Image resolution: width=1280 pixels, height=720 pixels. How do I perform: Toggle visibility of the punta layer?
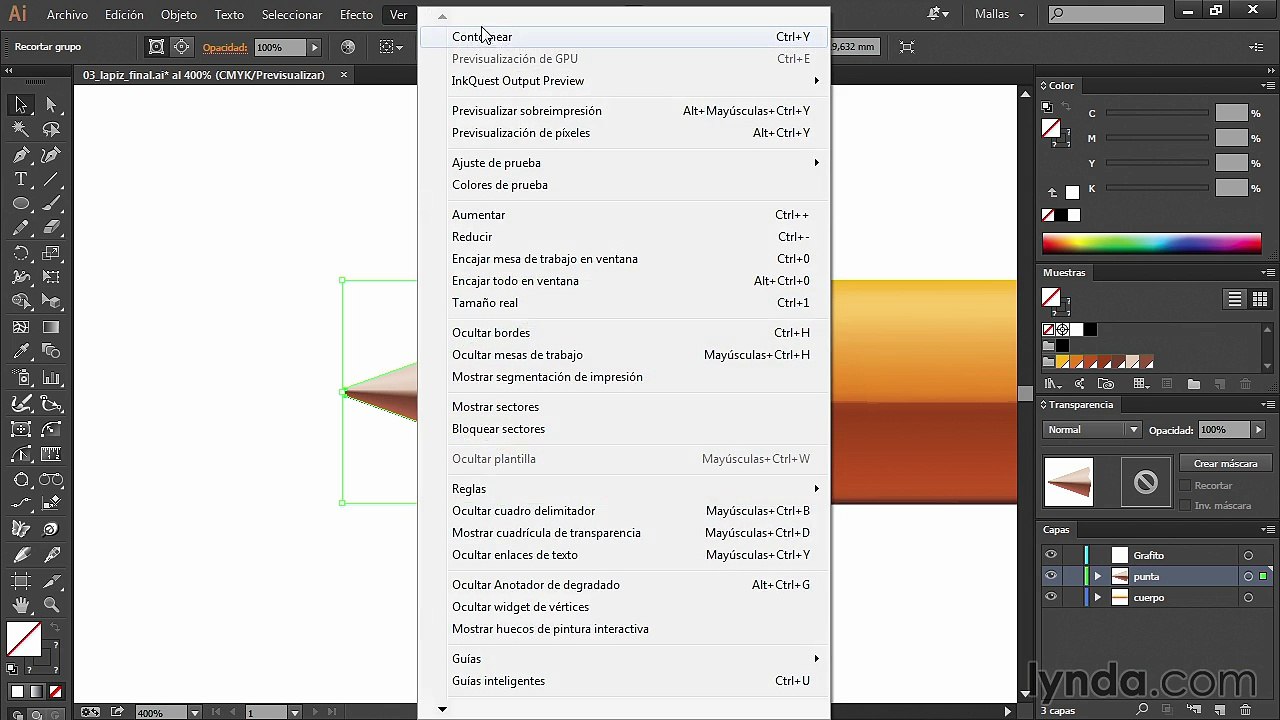click(x=1051, y=576)
